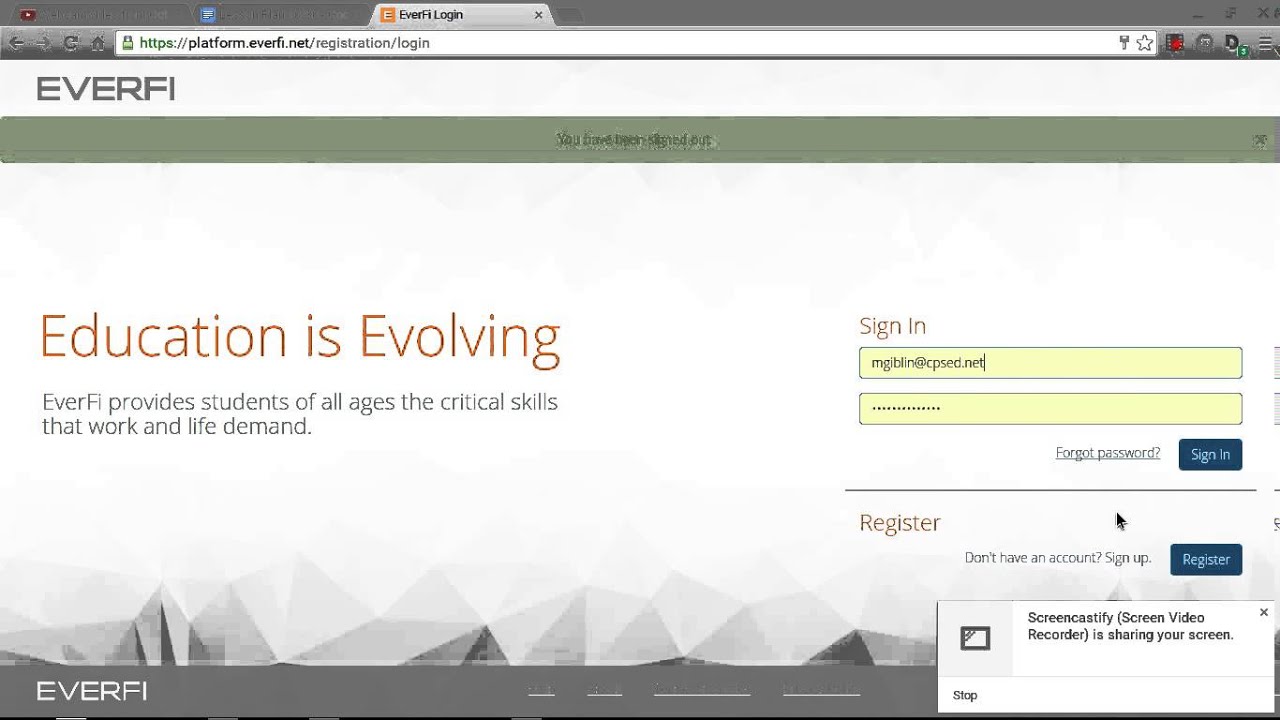Click the Forgot password? link
The height and width of the screenshot is (720, 1280).
[x=1107, y=453]
